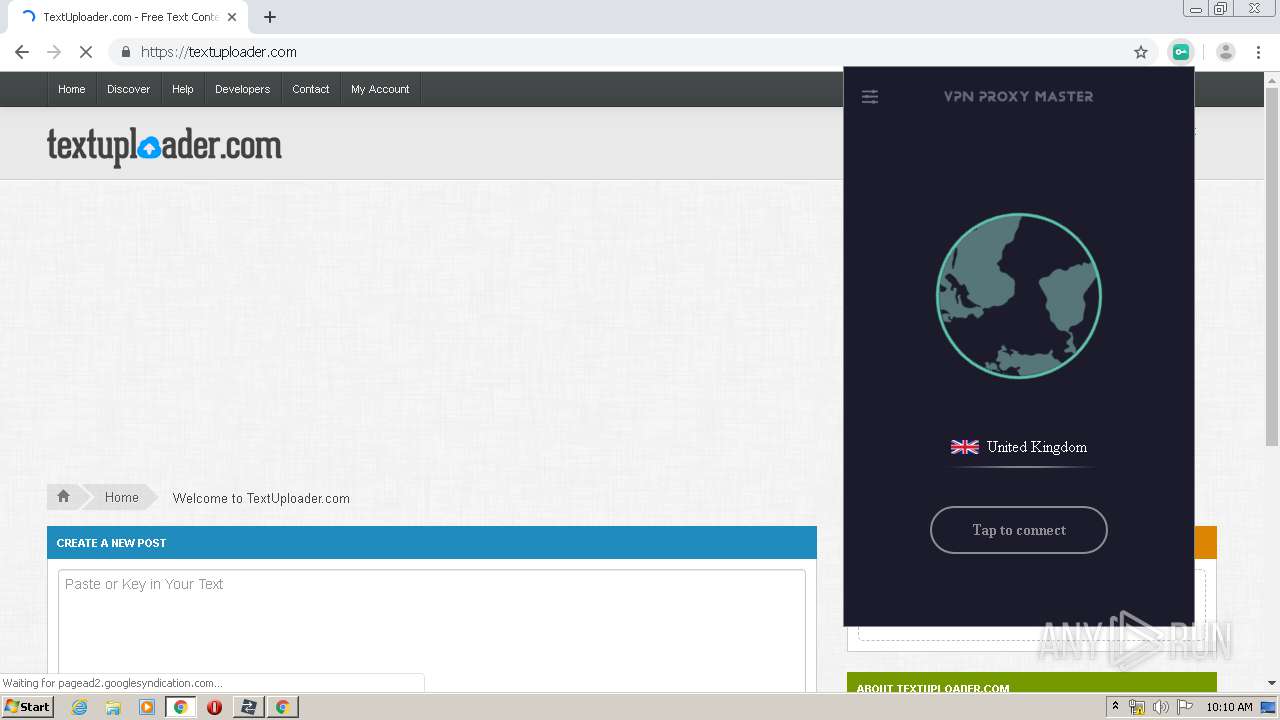The height and width of the screenshot is (720, 1280).
Task: Open File Explorer from the taskbar
Action: coord(113,707)
